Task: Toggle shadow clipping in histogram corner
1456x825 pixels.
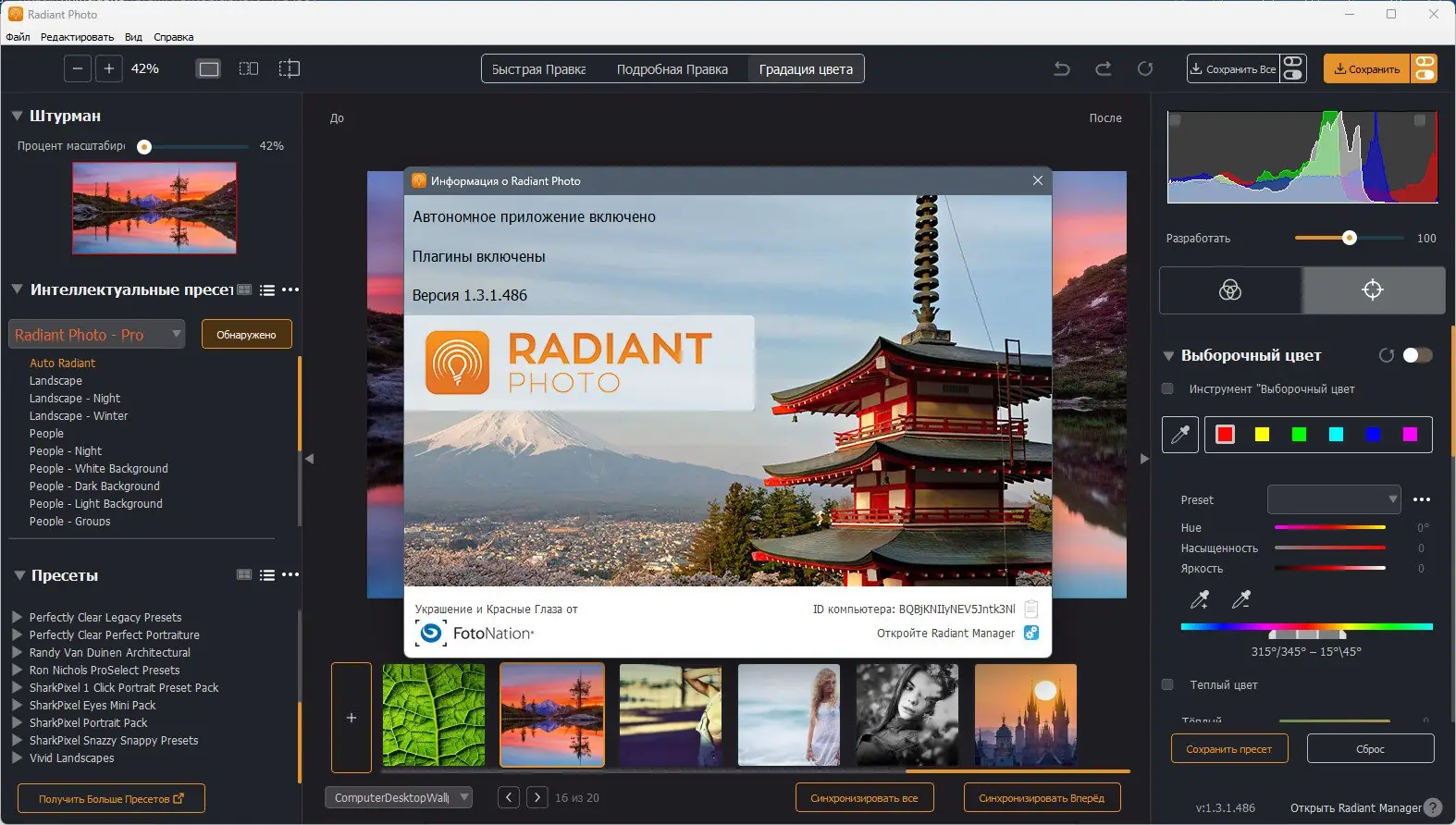Action: click(1175, 120)
